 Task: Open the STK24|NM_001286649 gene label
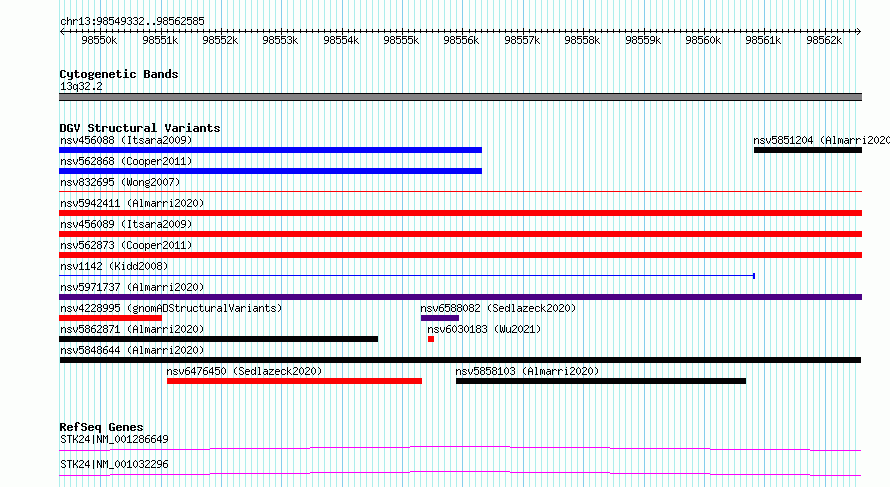(x=114, y=439)
